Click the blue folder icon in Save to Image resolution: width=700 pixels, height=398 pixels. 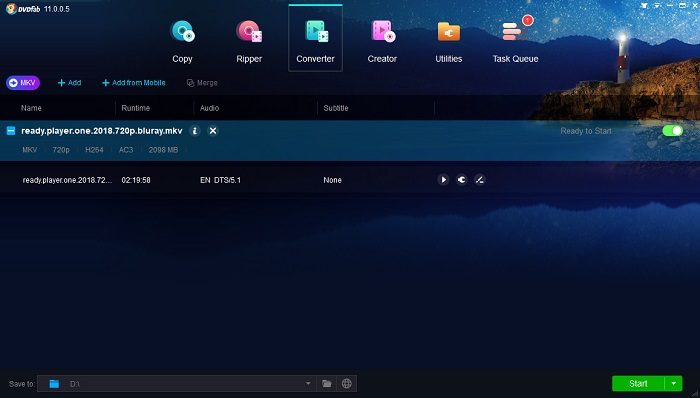(54, 384)
